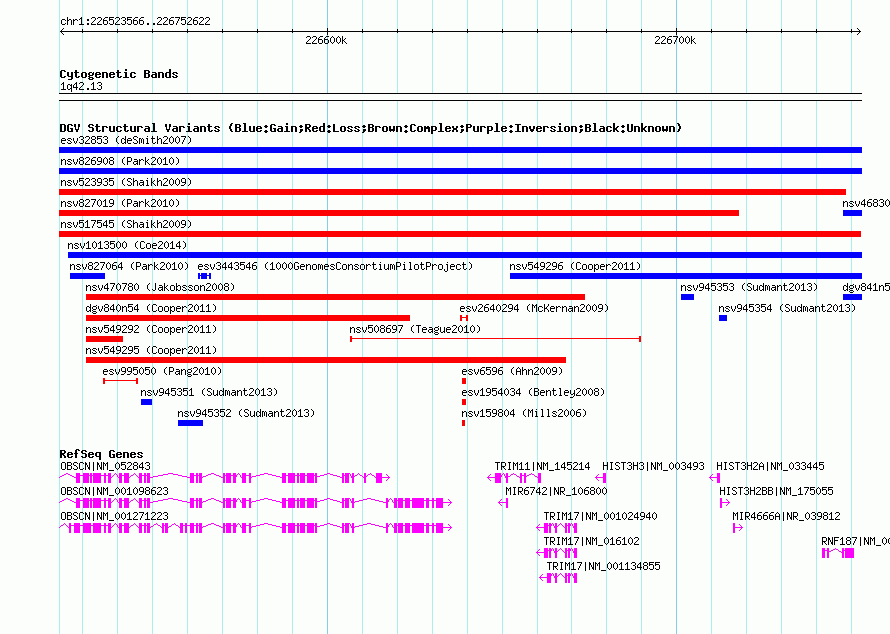This screenshot has width=890, height=634.
Task: Select nsv517545 (Shaikh2009) variant label
Action: pos(126,224)
